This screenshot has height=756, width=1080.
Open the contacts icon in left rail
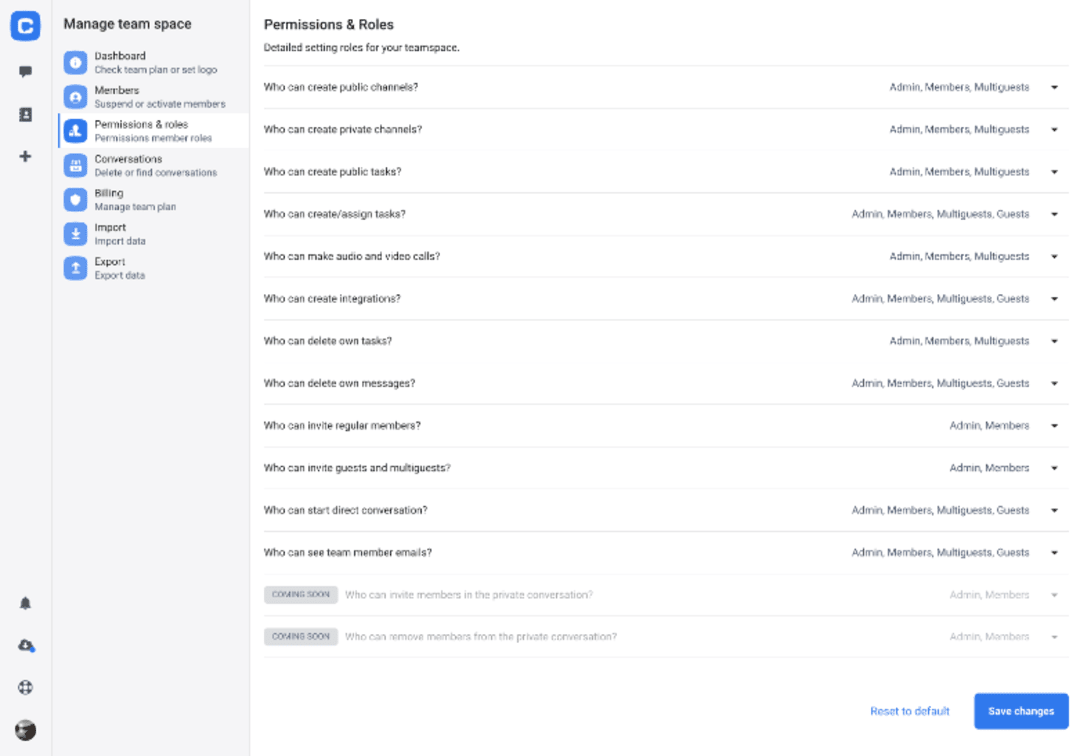click(25, 115)
